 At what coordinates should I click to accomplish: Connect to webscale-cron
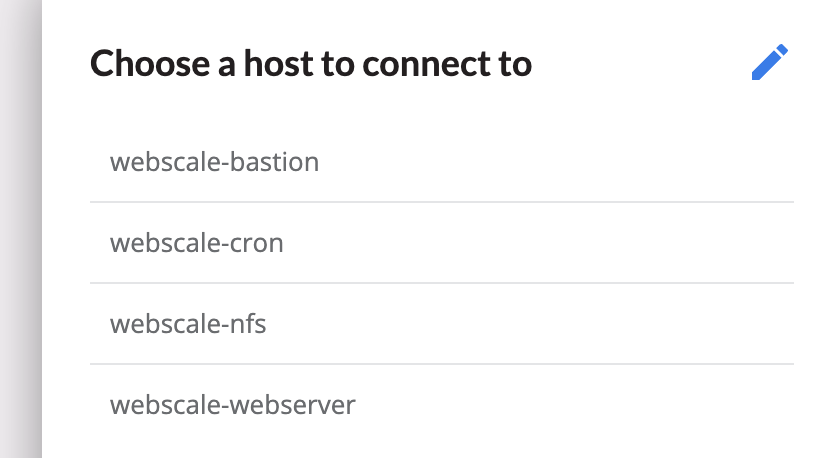(x=197, y=242)
